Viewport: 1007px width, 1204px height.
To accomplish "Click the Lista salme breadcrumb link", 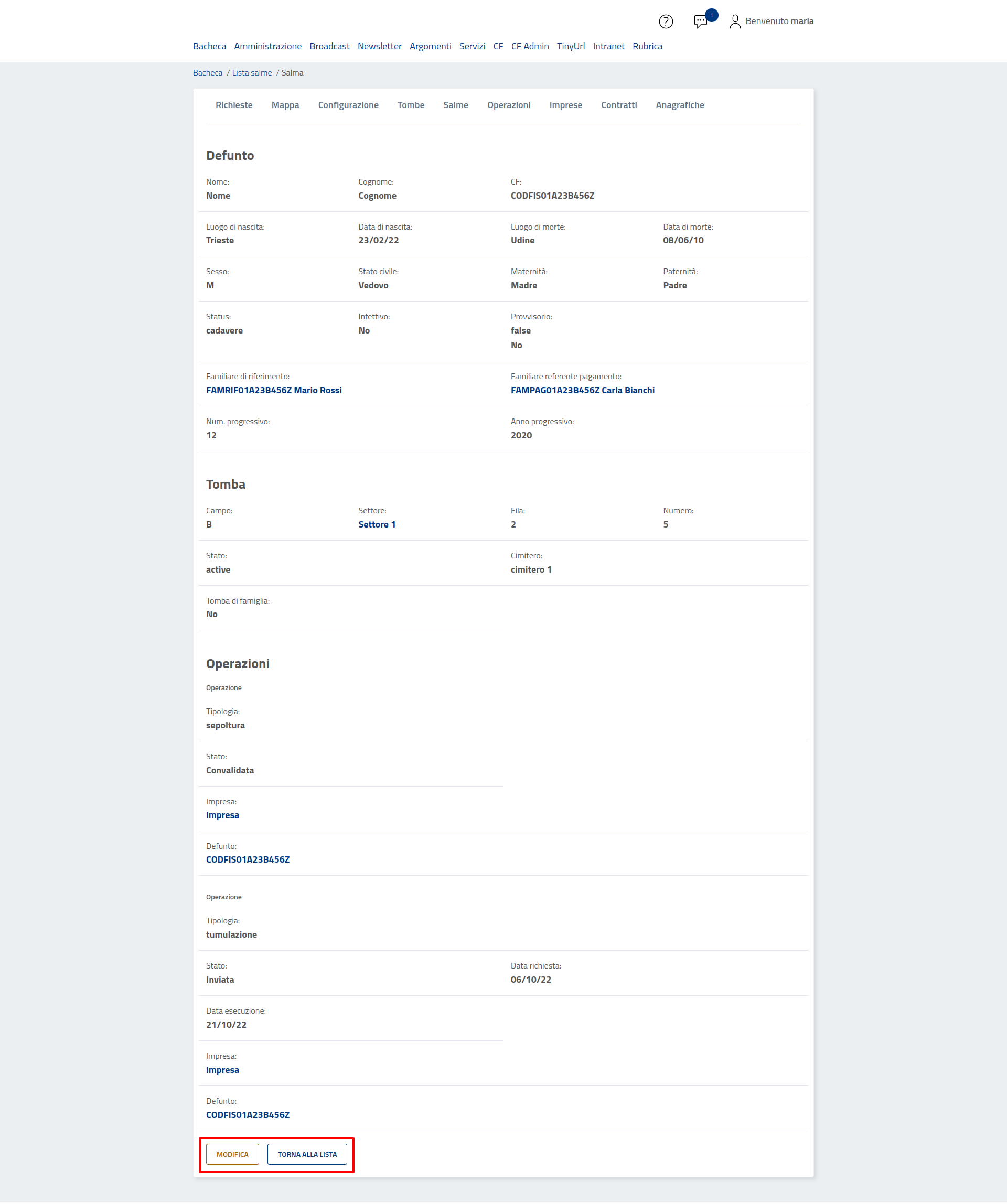I will (x=252, y=73).
